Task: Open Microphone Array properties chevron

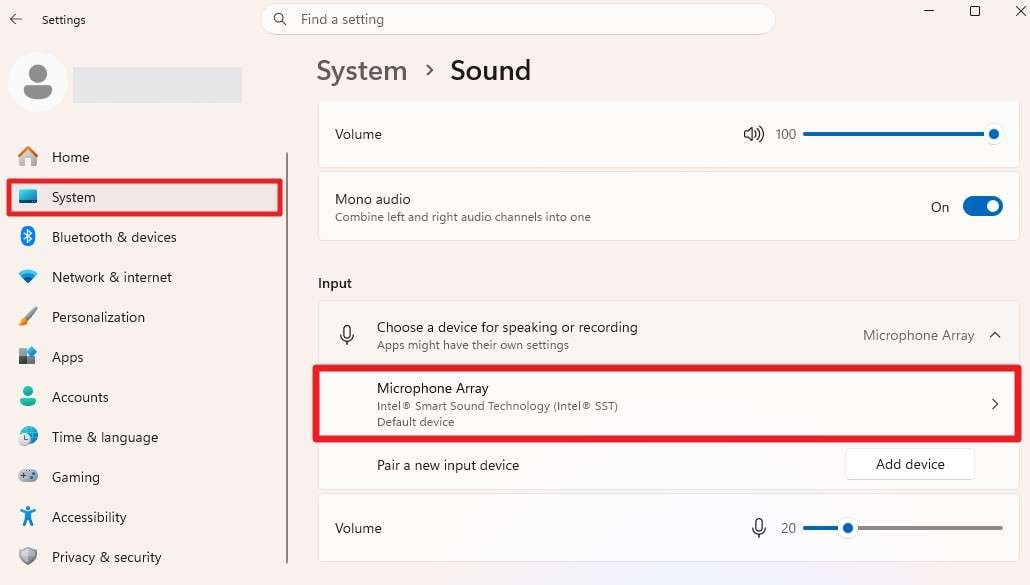Action: (x=995, y=404)
